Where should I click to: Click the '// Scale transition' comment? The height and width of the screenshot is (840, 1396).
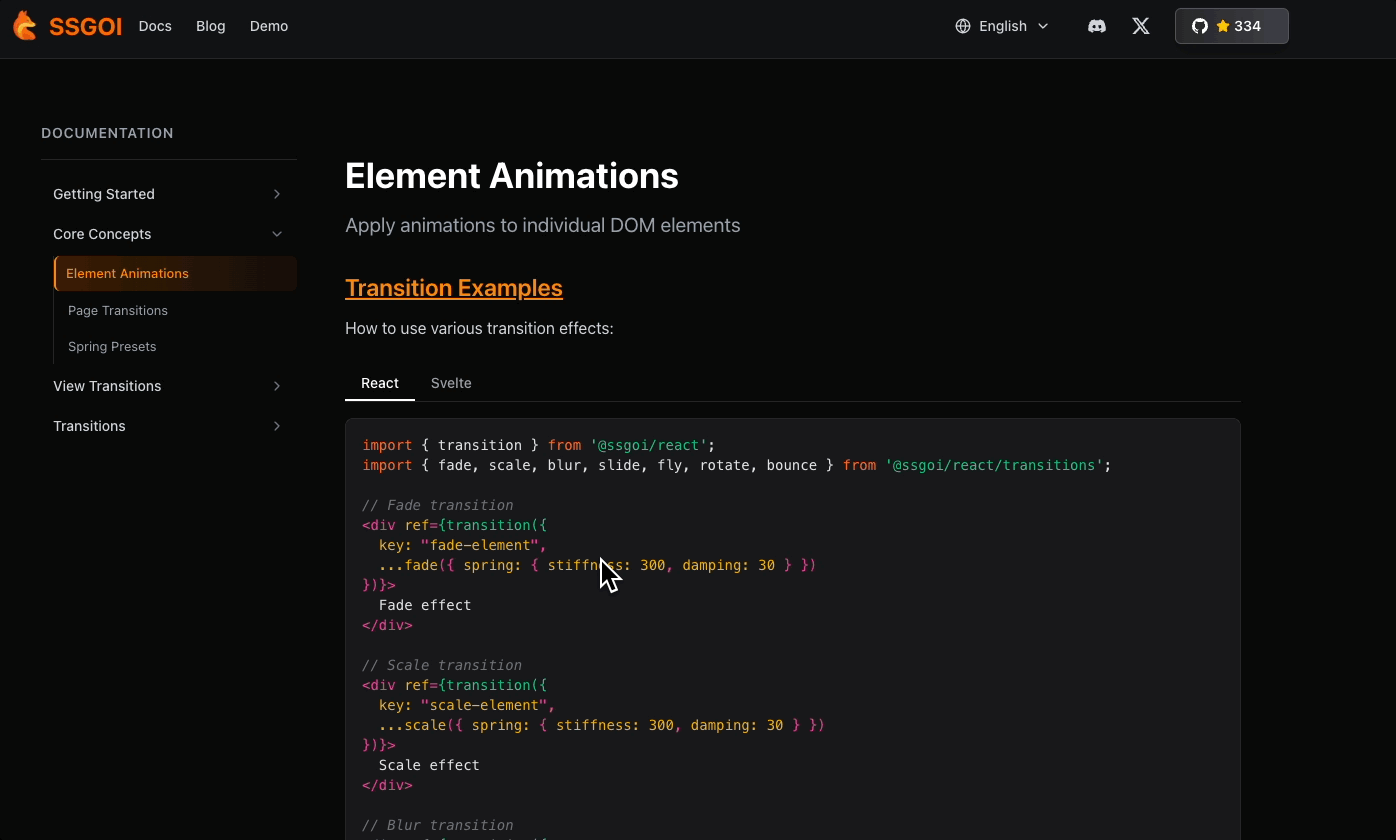point(442,665)
